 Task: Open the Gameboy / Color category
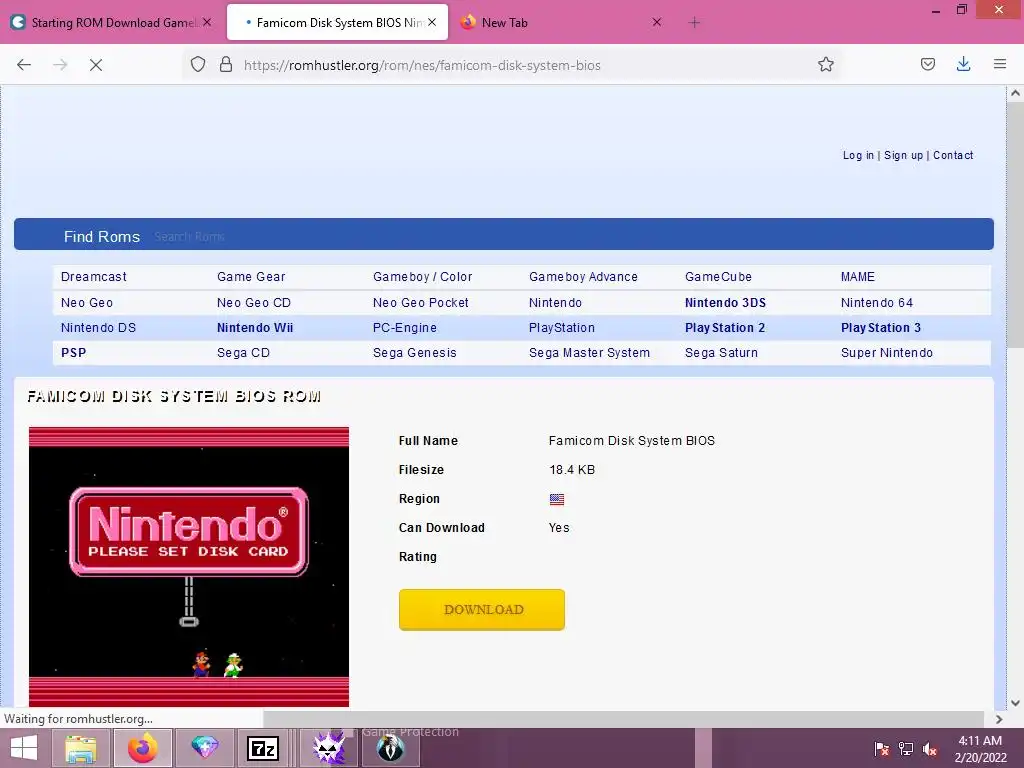click(x=422, y=277)
